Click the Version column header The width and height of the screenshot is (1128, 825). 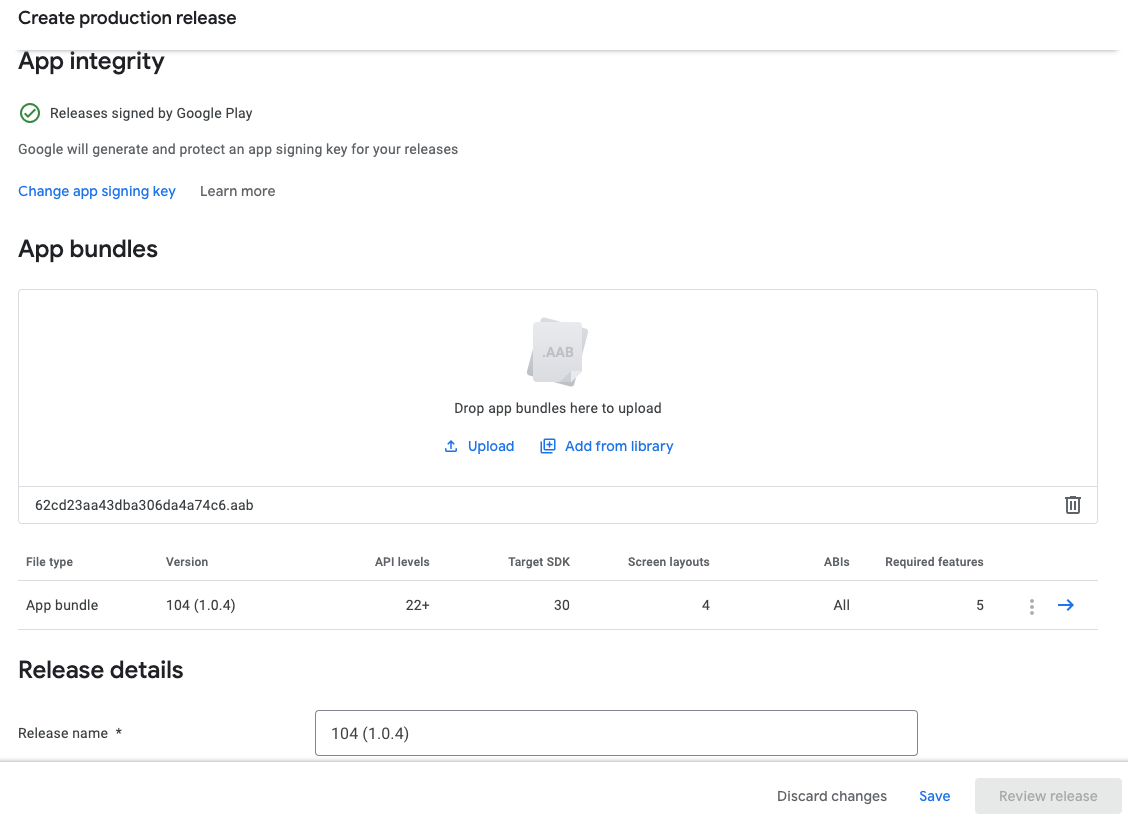tap(187, 562)
